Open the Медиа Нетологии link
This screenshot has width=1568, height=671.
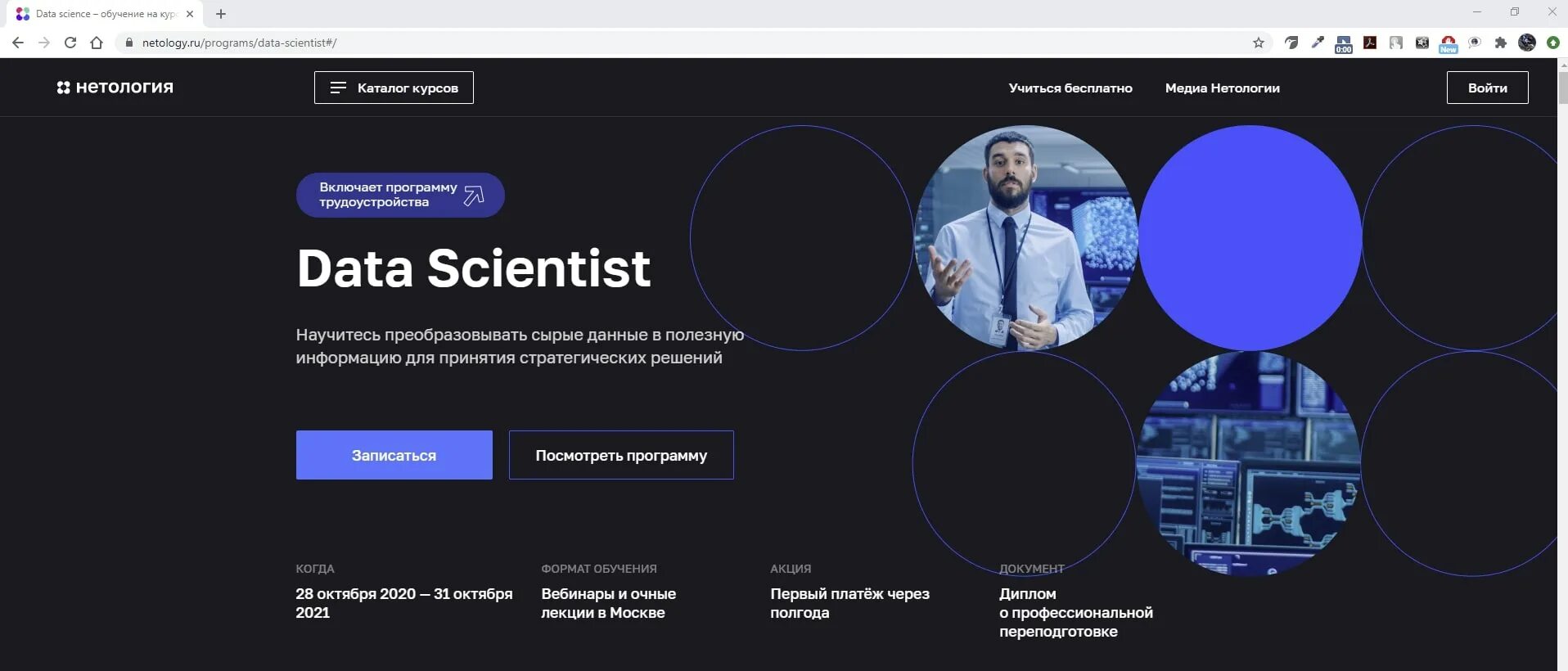(1223, 88)
